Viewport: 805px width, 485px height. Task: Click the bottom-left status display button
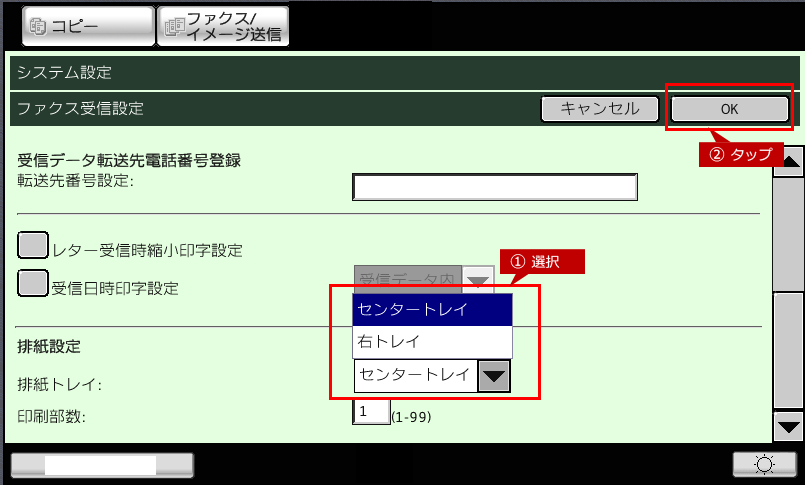coord(101,464)
